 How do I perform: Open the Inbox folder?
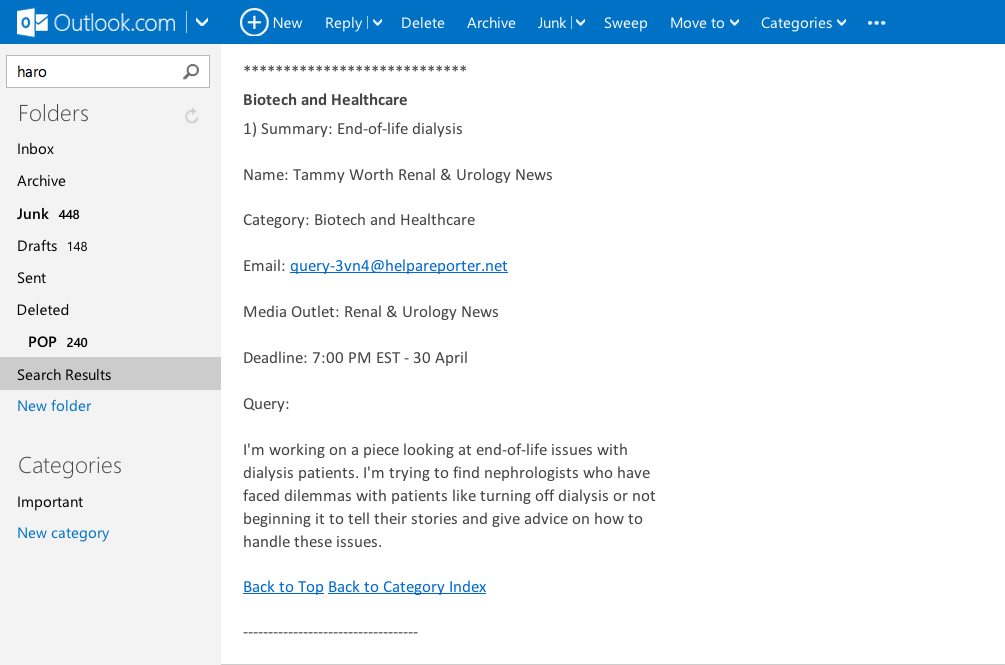pos(35,149)
